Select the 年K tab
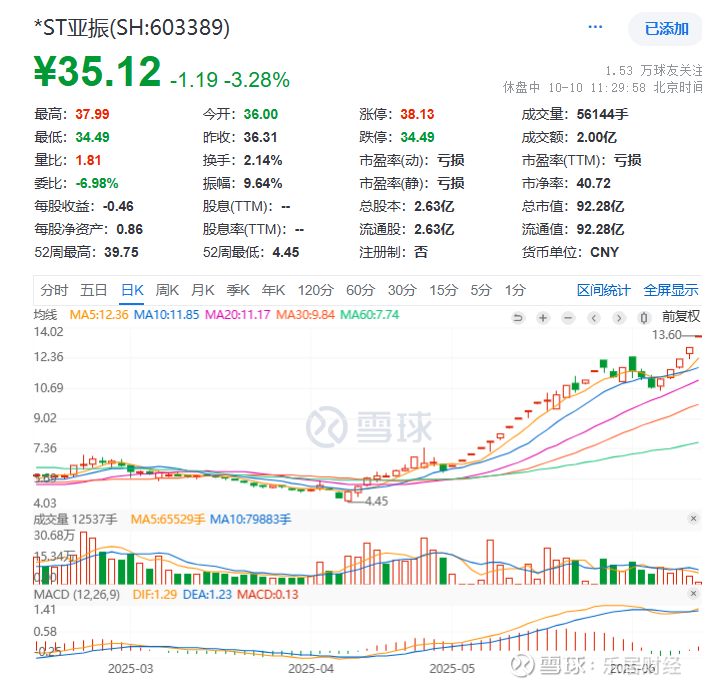Image resolution: width=702 pixels, height=687 pixels. (273, 290)
